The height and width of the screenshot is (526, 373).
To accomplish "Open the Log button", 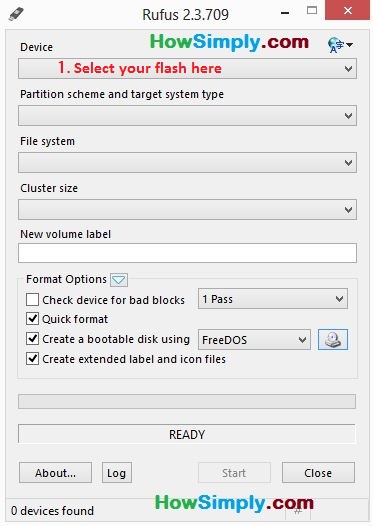I will [x=117, y=473].
